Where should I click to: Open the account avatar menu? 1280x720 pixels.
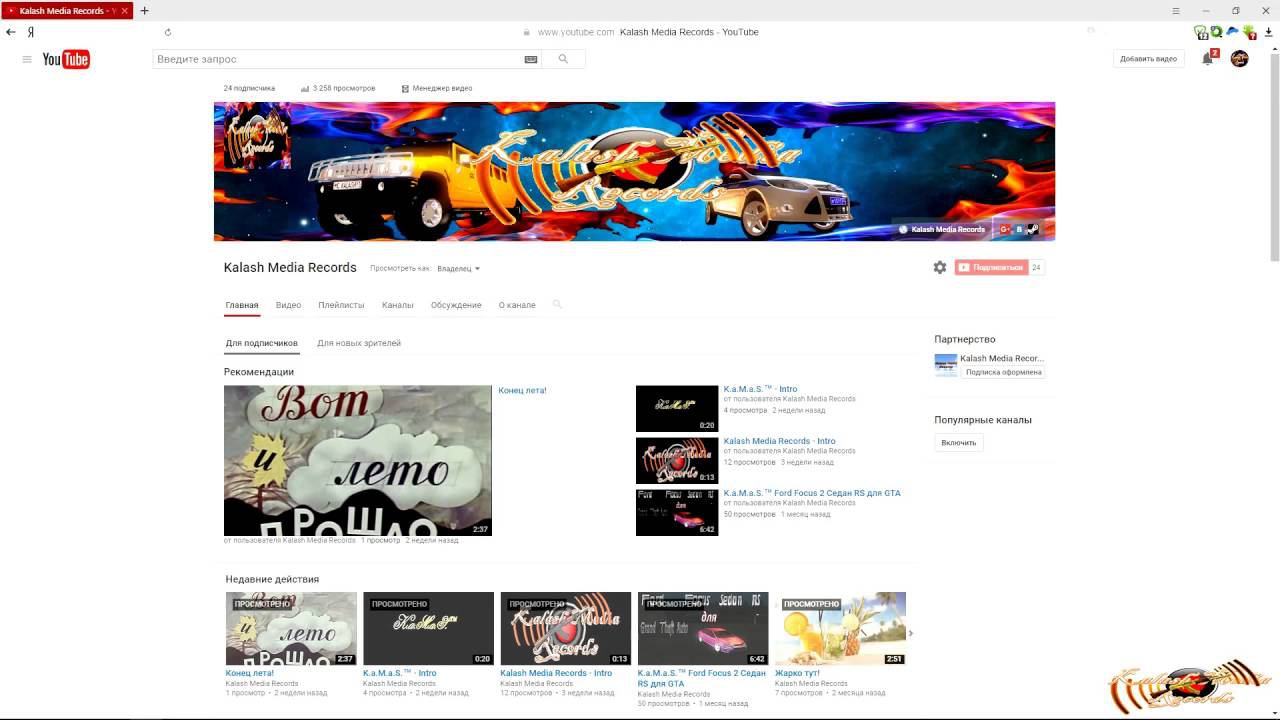pyautogui.click(x=1239, y=59)
